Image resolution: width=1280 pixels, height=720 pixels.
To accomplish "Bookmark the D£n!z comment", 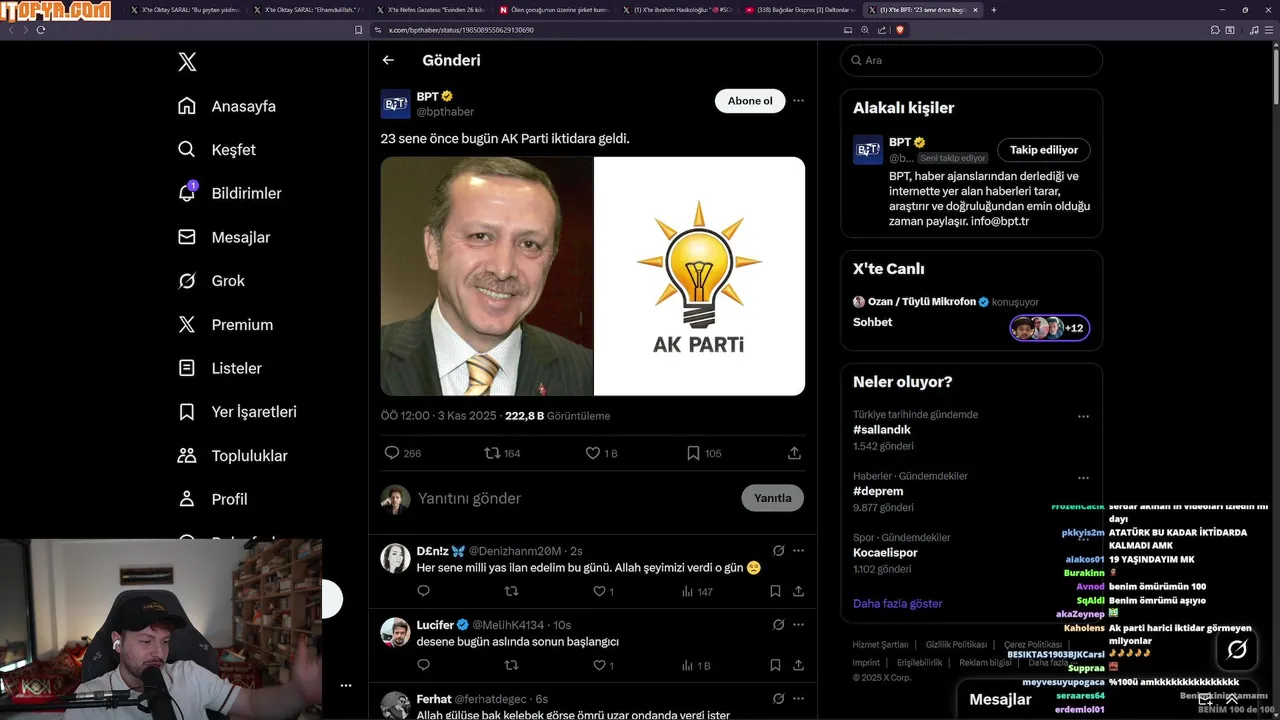I will point(775,591).
